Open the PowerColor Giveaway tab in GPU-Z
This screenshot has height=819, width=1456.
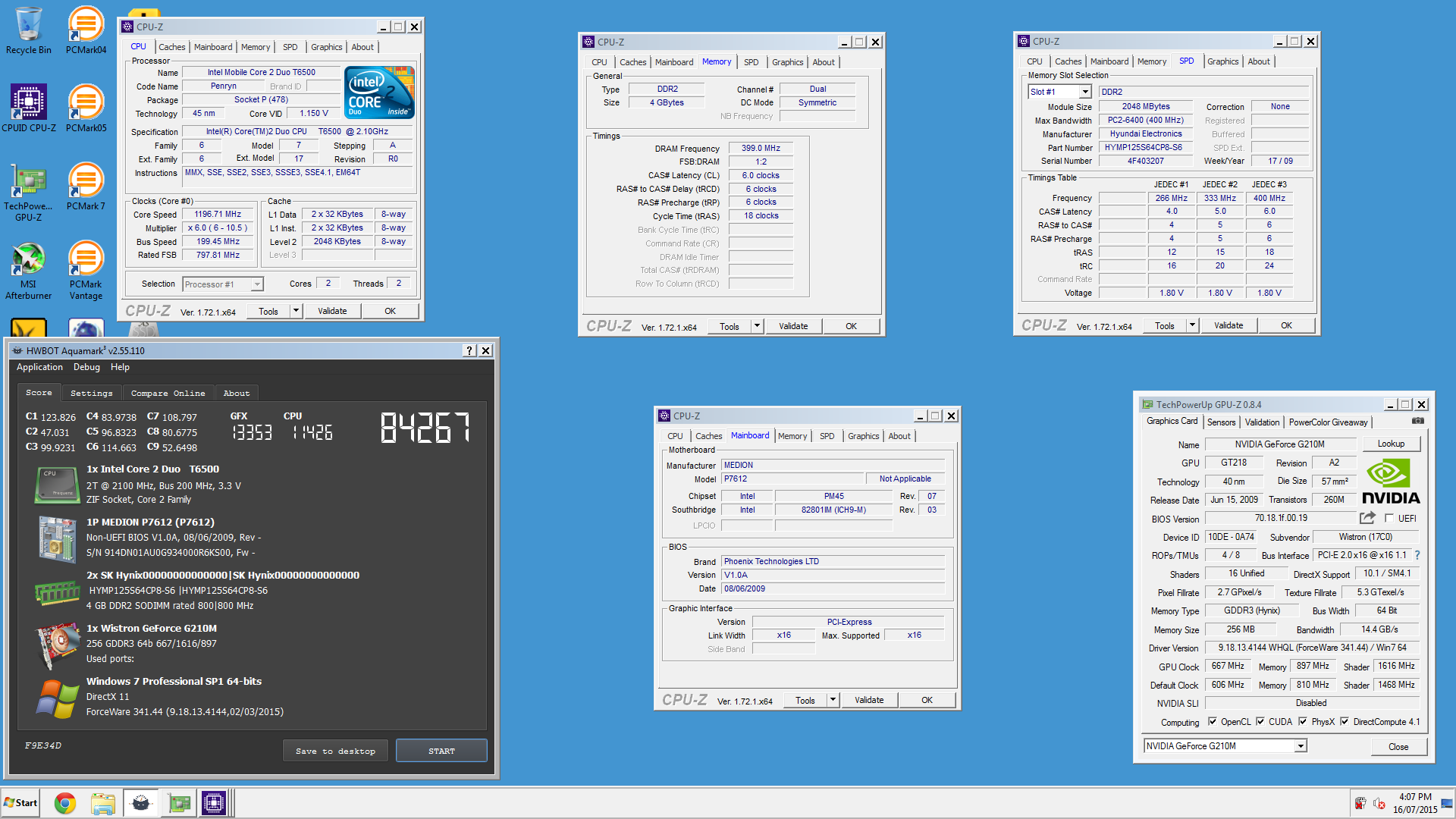coord(1328,422)
